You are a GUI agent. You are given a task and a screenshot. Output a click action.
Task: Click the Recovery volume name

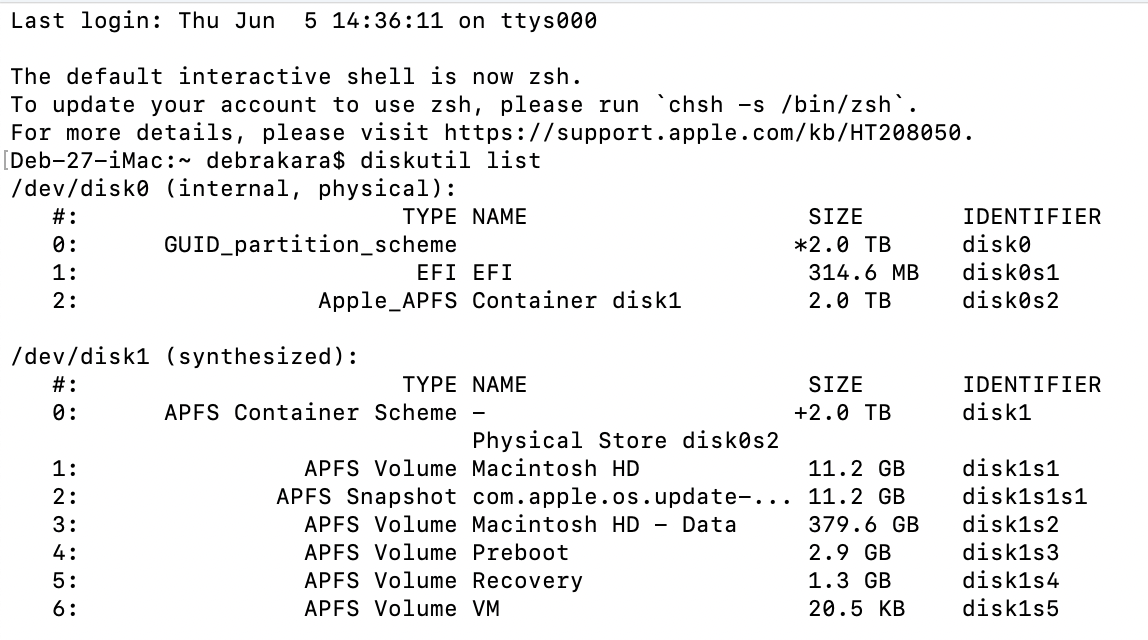coord(527,581)
